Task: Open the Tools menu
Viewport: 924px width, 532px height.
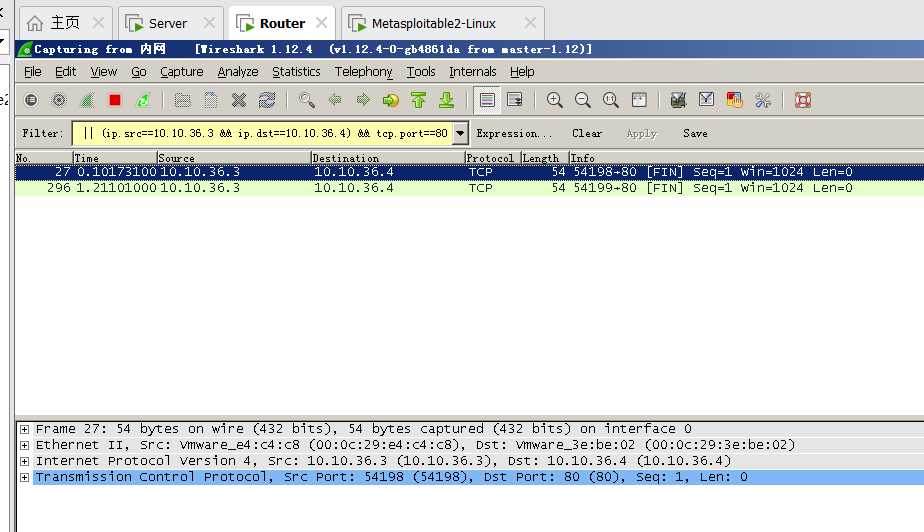Action: pos(421,72)
